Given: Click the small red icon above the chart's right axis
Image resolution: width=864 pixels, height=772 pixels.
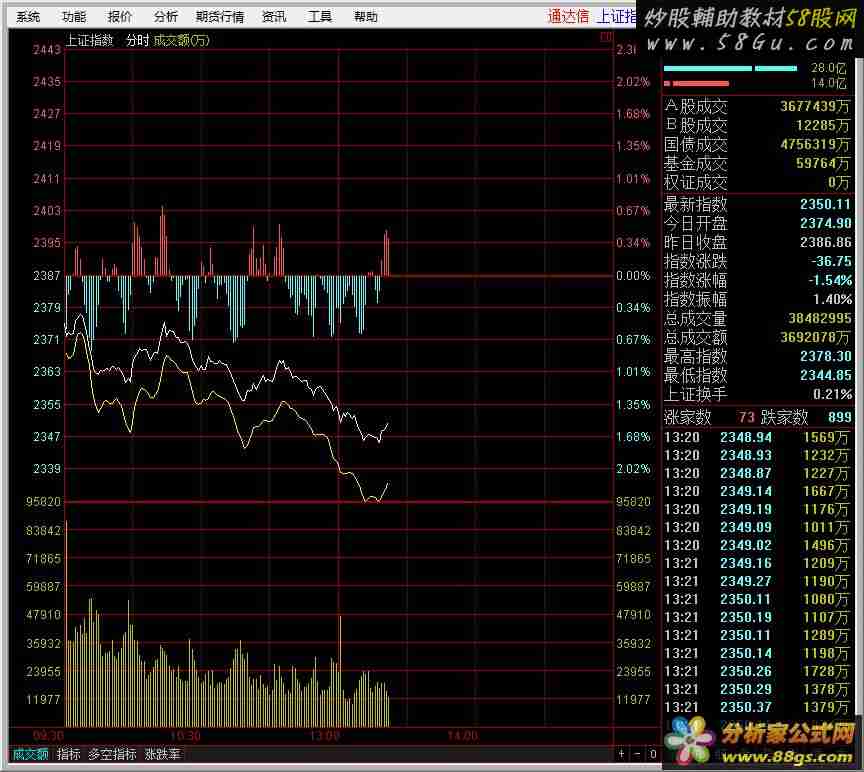Looking at the screenshot, I should coord(606,37).
